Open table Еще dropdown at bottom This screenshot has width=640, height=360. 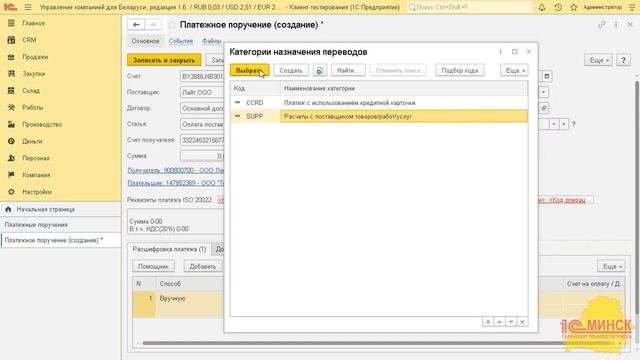tap(611, 266)
